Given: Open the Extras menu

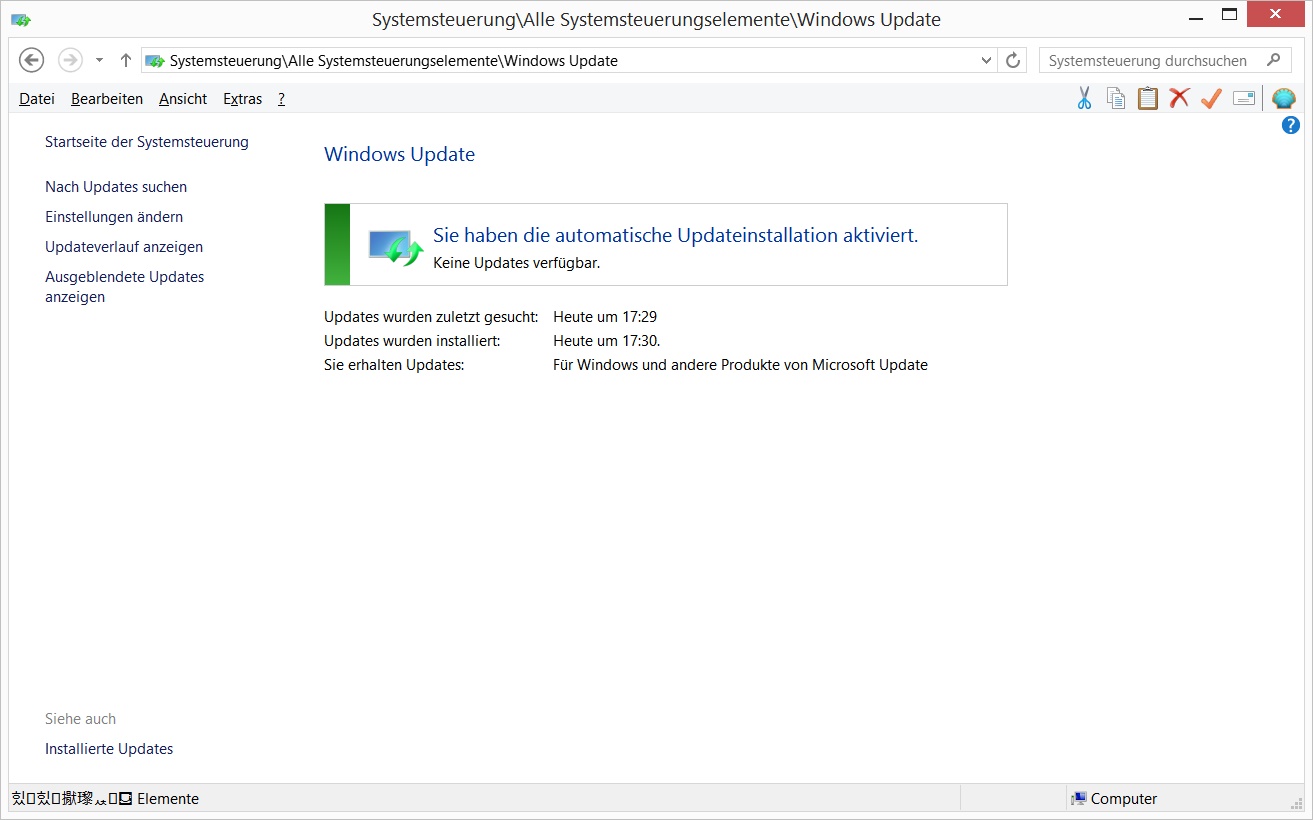Looking at the screenshot, I should (243, 99).
